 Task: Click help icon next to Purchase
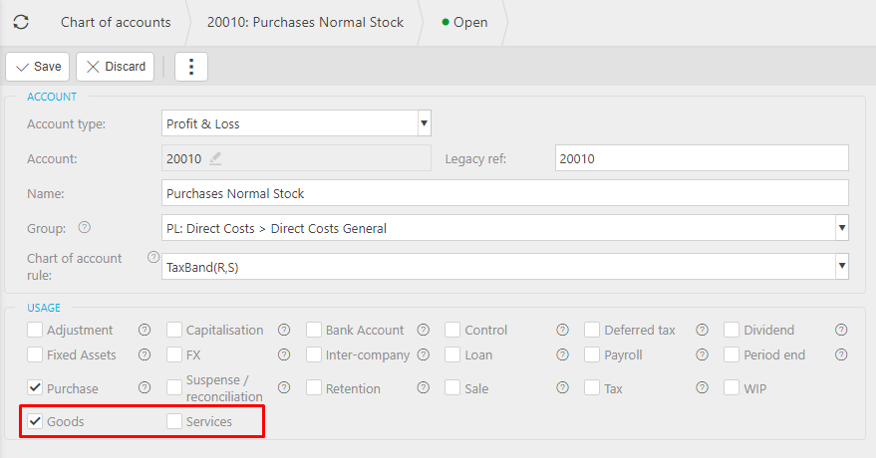click(x=144, y=388)
